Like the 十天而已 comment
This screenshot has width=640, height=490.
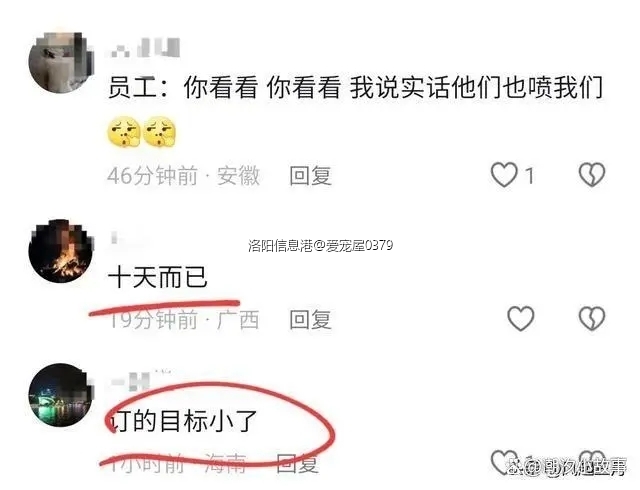[x=521, y=318]
